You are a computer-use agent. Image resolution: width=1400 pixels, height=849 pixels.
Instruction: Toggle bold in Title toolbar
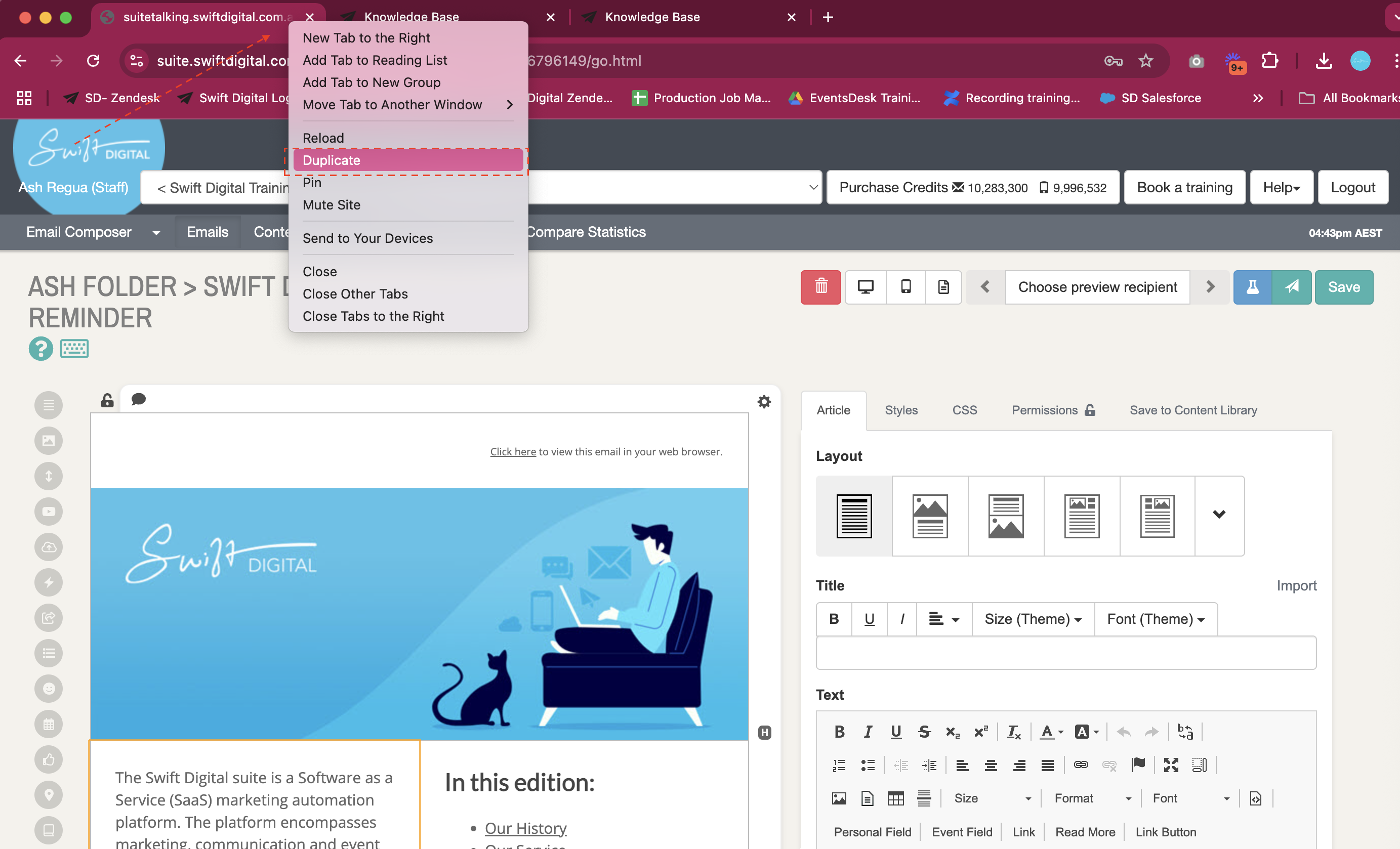tap(834, 619)
